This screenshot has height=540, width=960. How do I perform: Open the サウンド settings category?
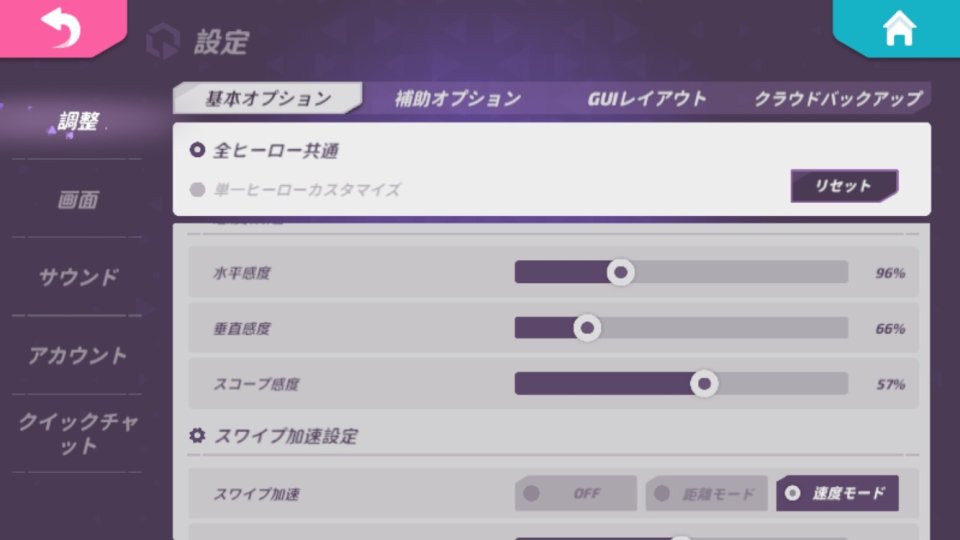click(x=78, y=277)
